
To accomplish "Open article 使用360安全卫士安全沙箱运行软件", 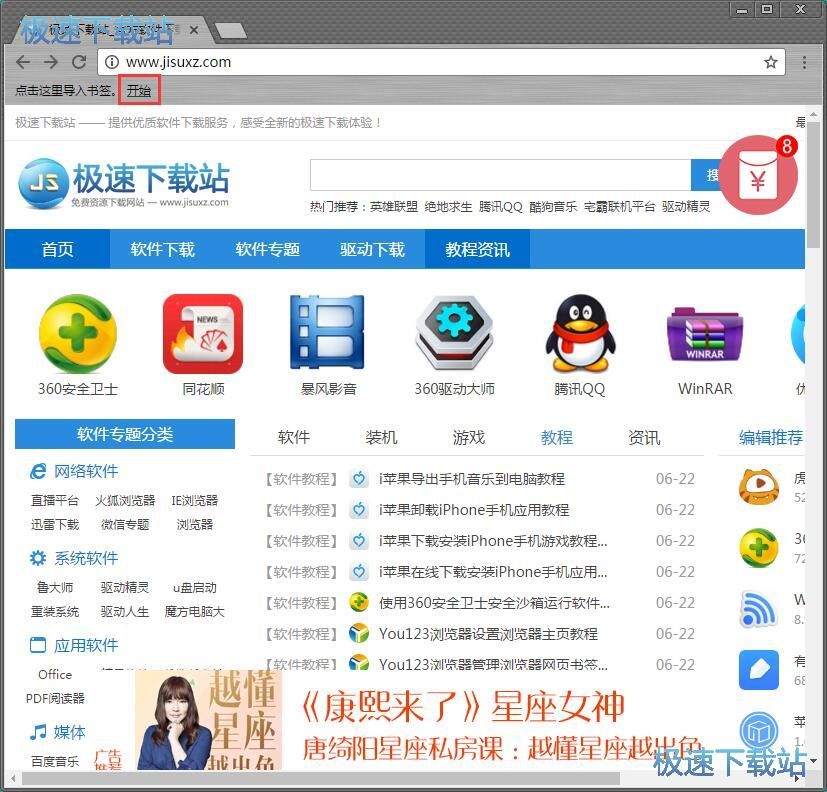I will tap(494, 603).
